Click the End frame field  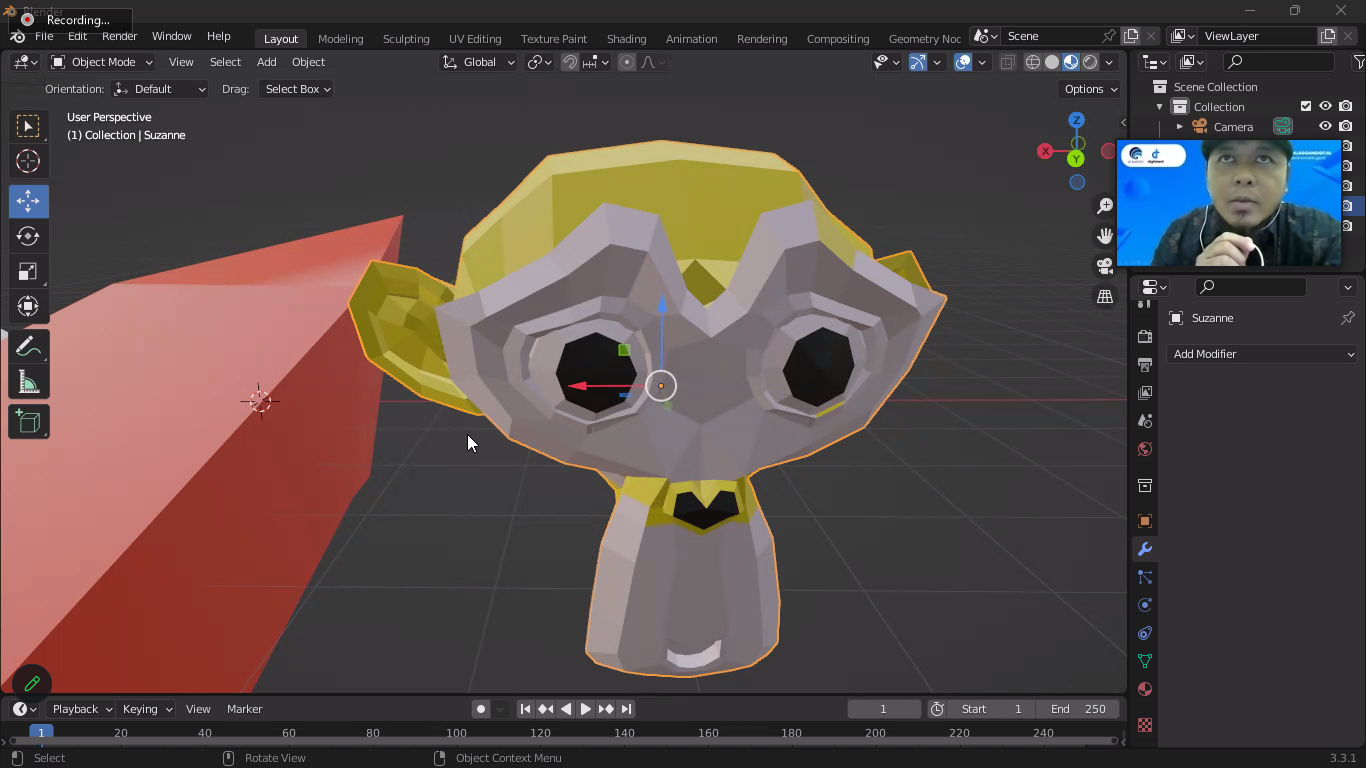coord(1078,709)
